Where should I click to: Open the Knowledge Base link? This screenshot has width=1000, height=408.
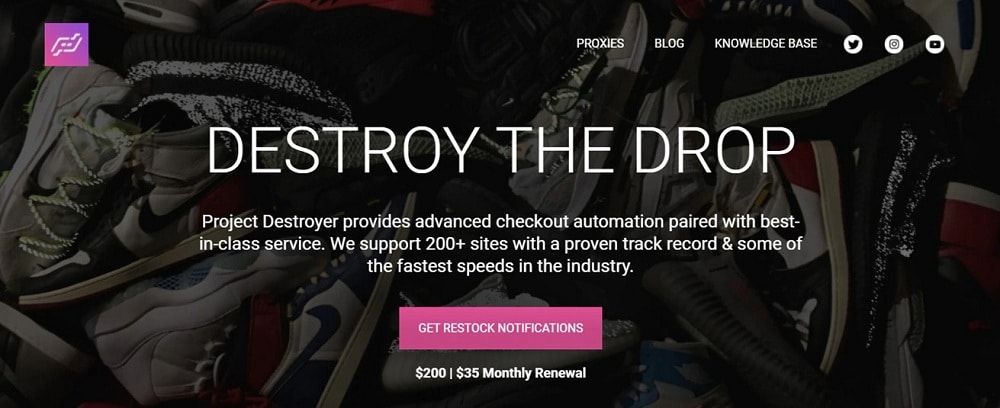pyautogui.click(x=765, y=43)
